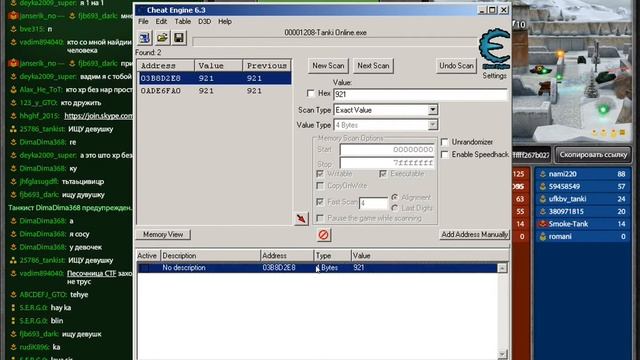
Task: Click the Next Scan button
Action: [x=373, y=66]
